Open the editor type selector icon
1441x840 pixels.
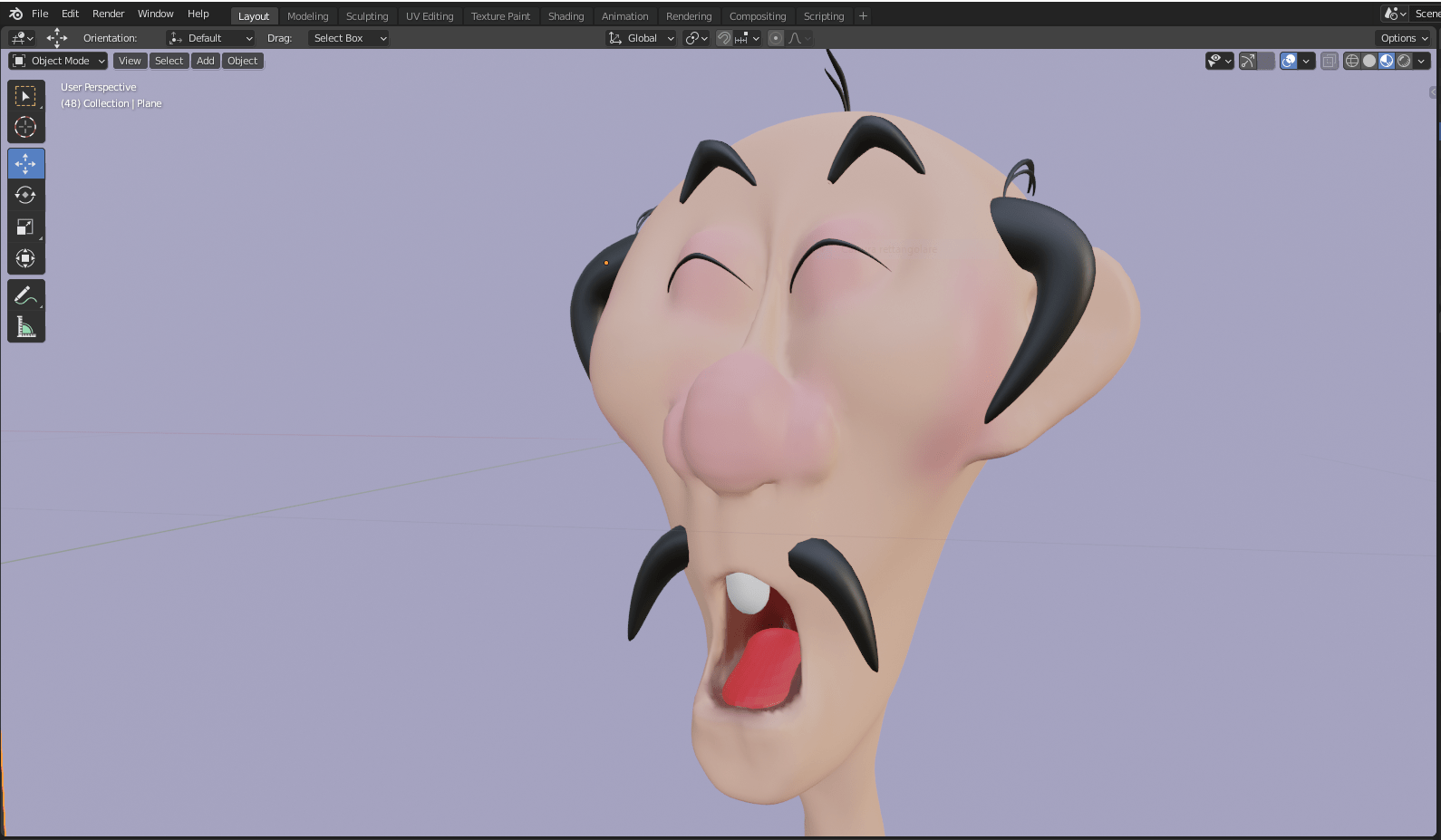tap(21, 38)
